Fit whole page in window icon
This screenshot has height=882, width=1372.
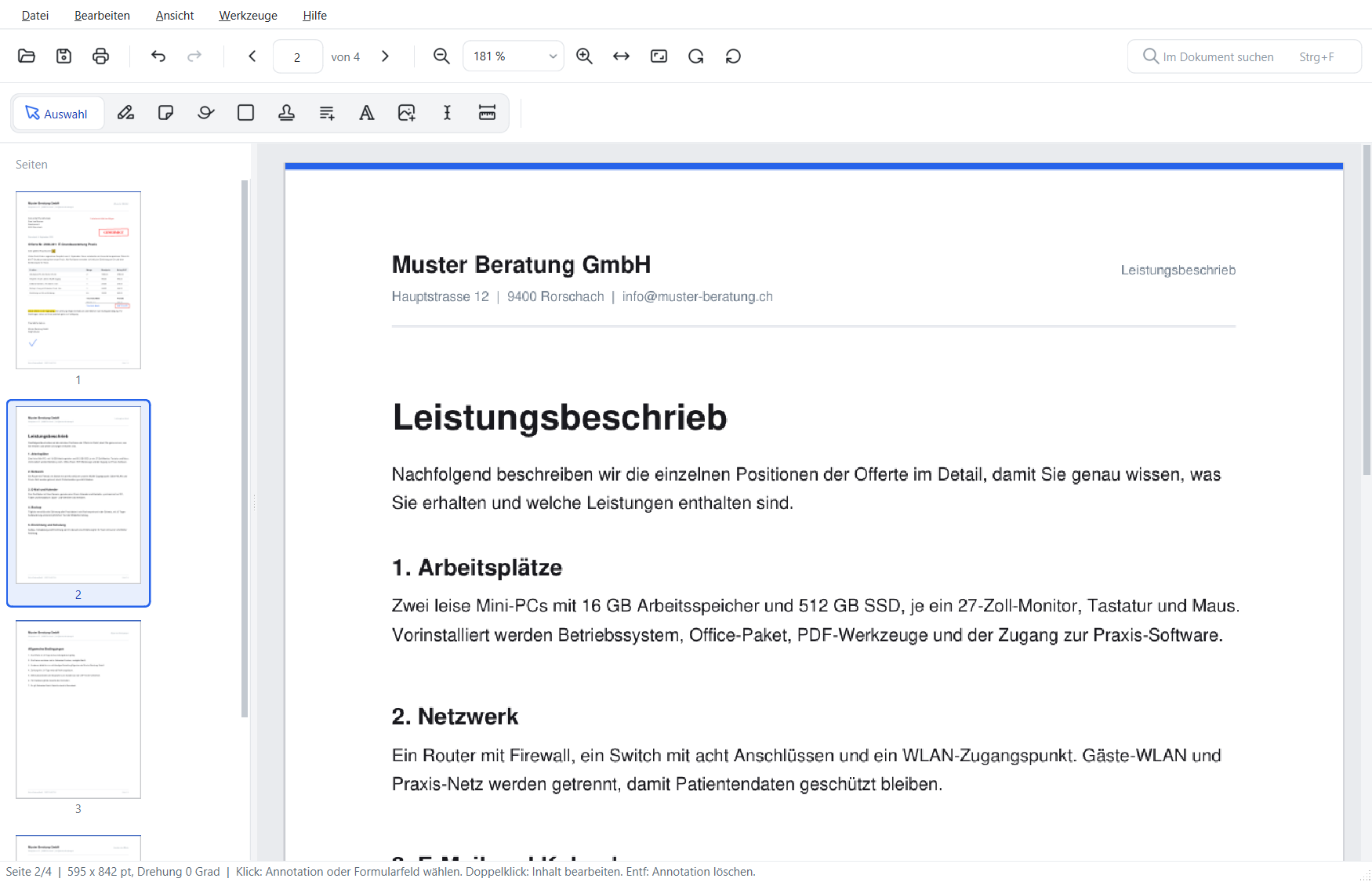click(x=659, y=56)
